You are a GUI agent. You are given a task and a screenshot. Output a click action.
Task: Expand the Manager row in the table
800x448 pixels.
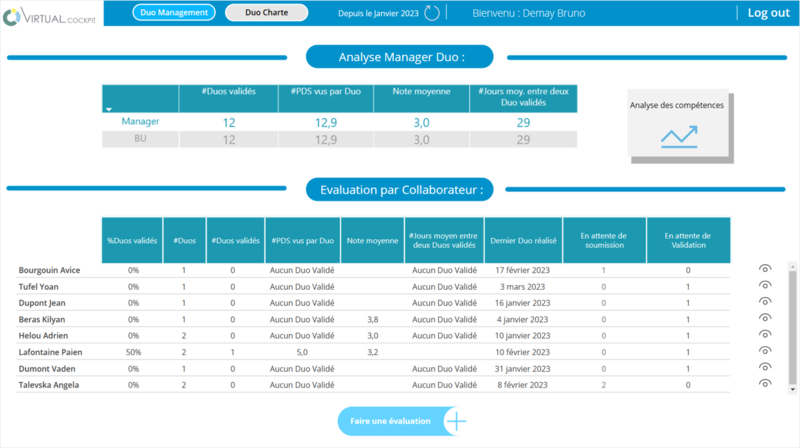[x=140, y=121]
